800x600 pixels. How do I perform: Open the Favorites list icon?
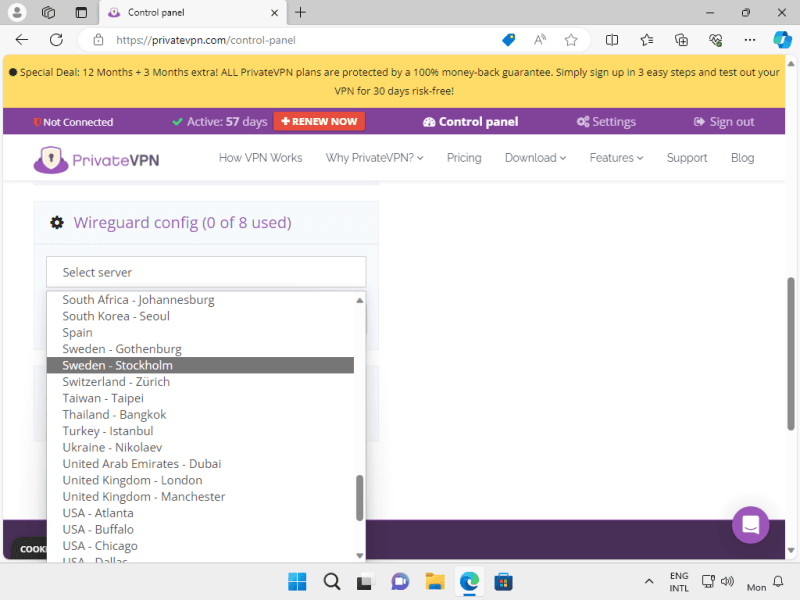point(646,40)
